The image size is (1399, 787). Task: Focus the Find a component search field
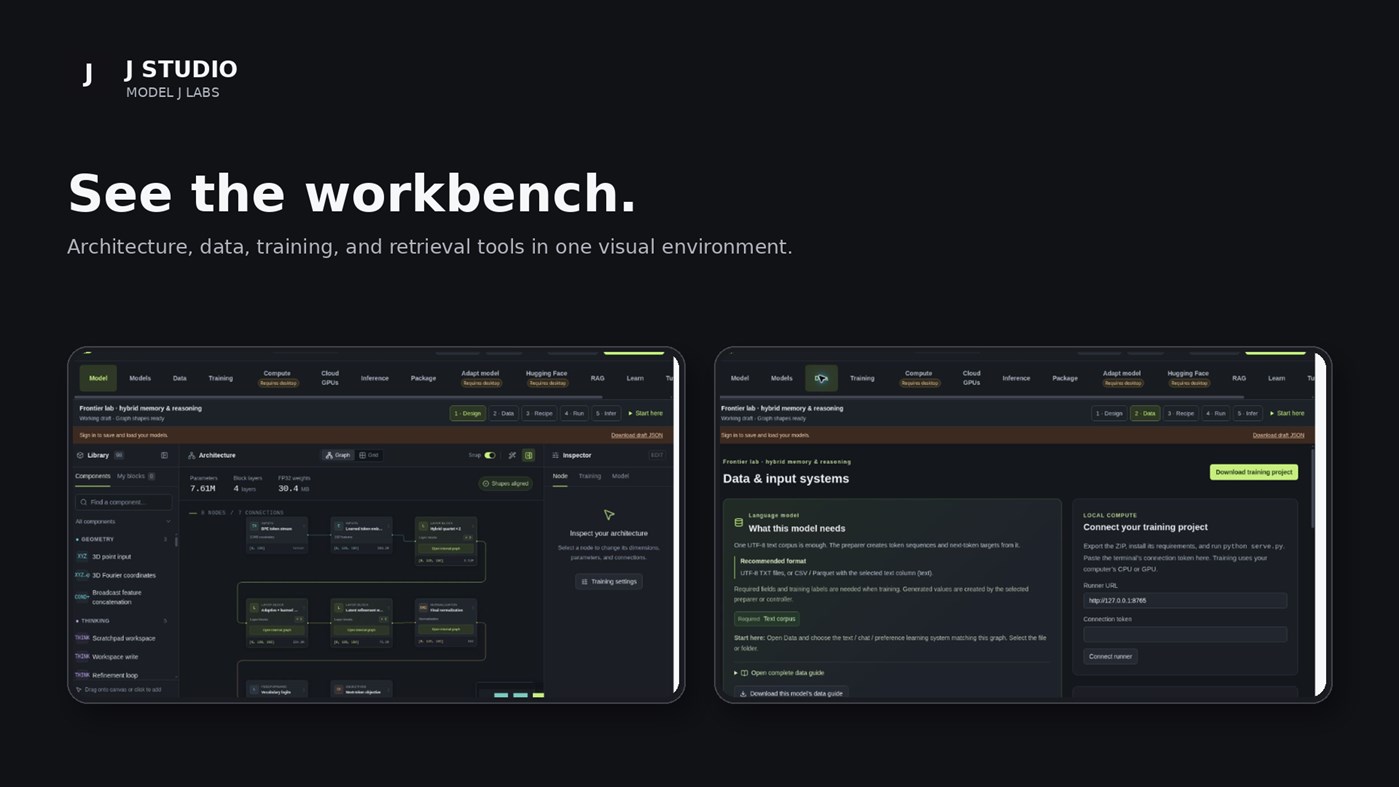click(124, 502)
